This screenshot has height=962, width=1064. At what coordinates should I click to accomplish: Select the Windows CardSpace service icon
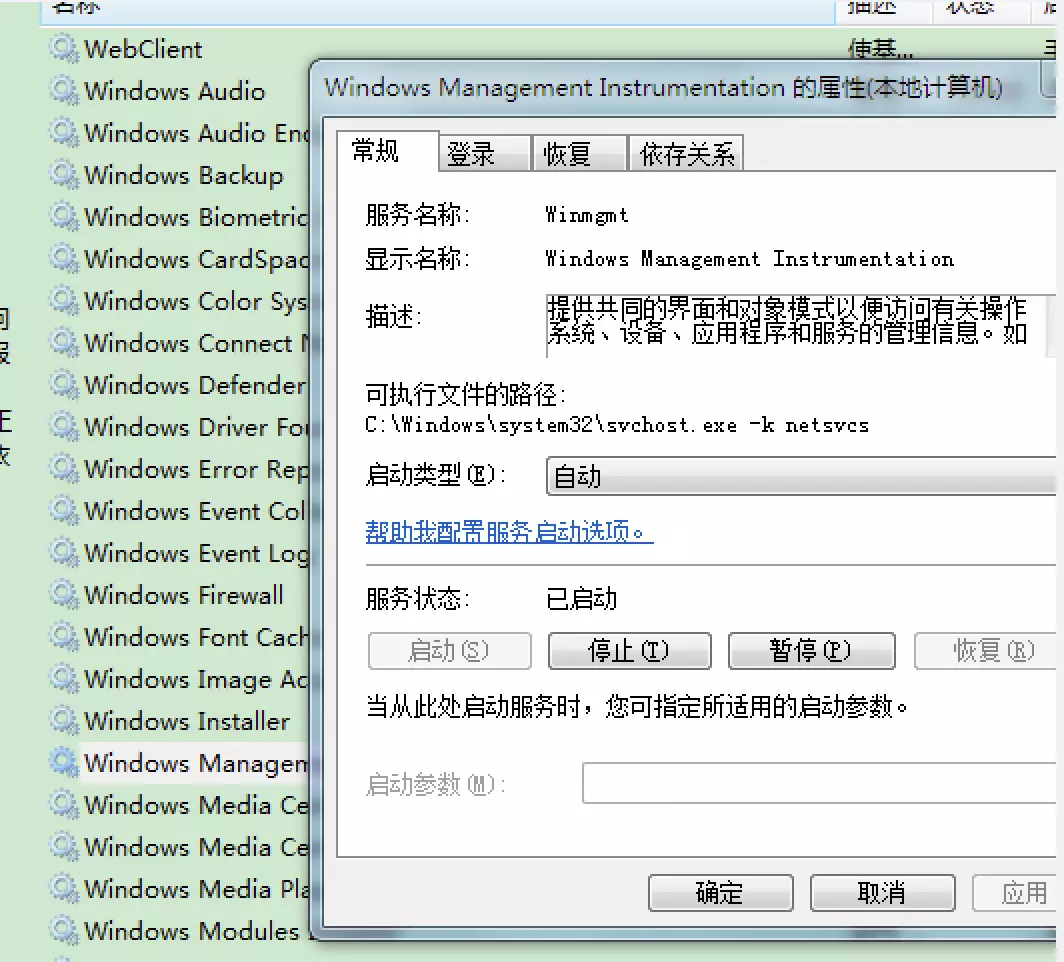tap(64, 259)
